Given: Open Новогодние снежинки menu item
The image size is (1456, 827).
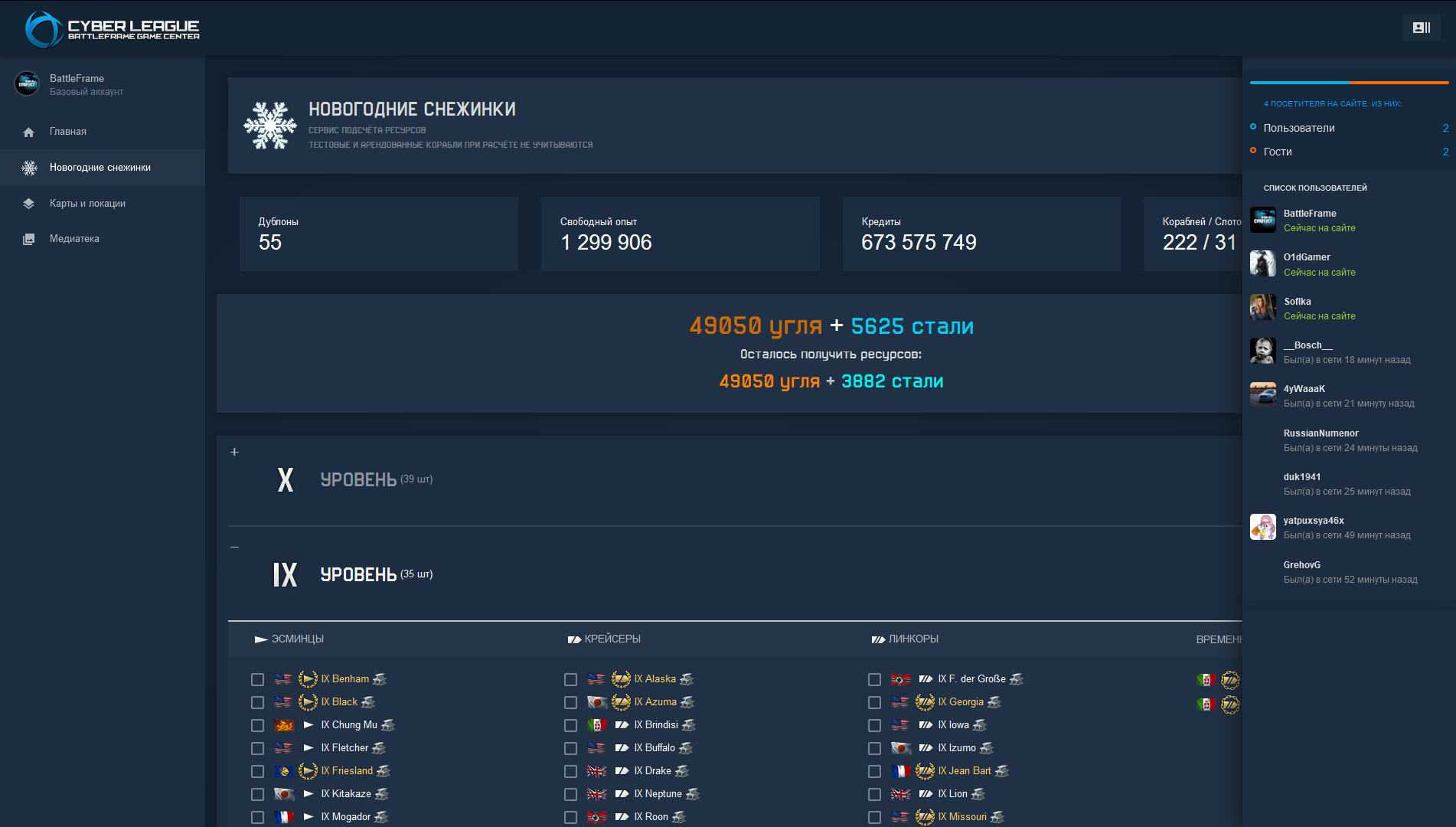Looking at the screenshot, I should point(103,168).
